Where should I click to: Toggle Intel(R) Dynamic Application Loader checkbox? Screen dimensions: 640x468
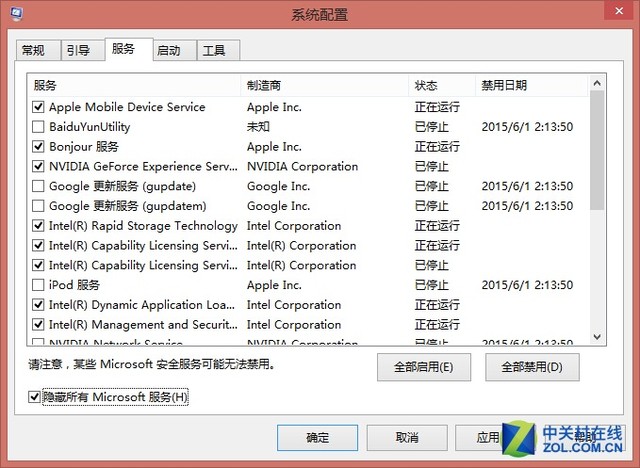click(x=38, y=305)
